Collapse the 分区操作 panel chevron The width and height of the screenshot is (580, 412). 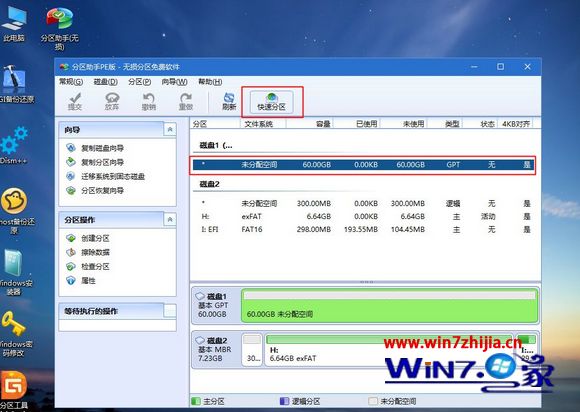pyautogui.click(x=170, y=220)
